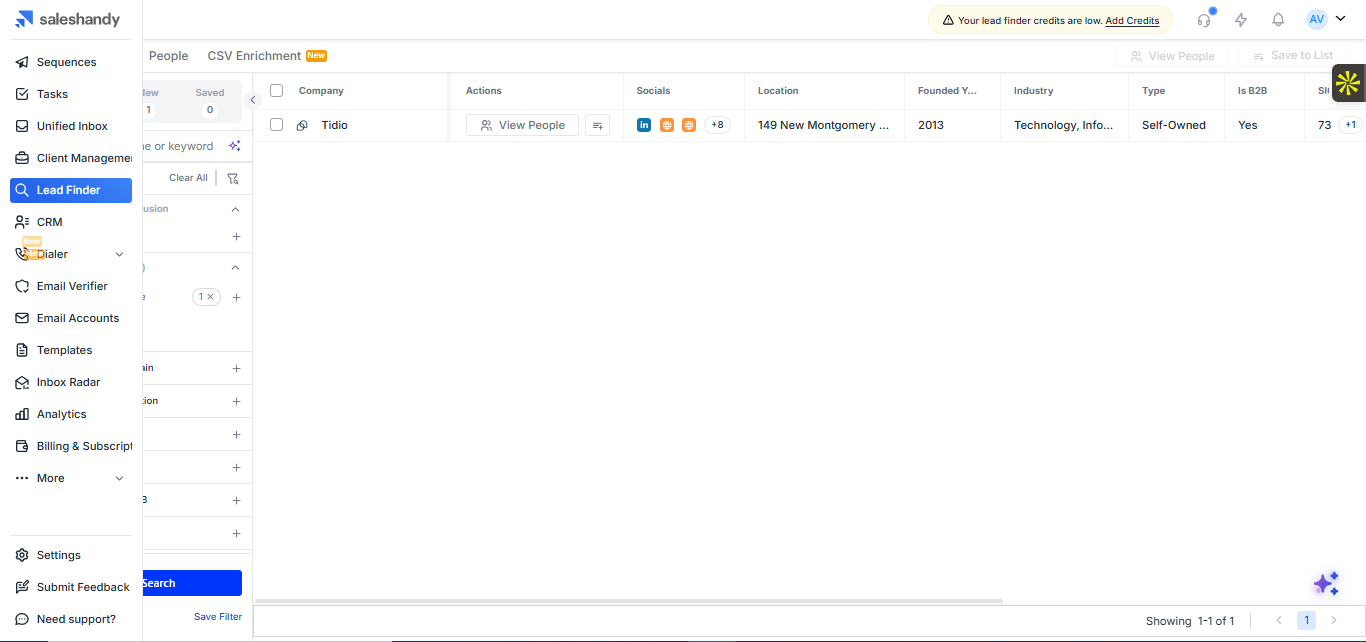Switch to the People tab

pos(168,56)
